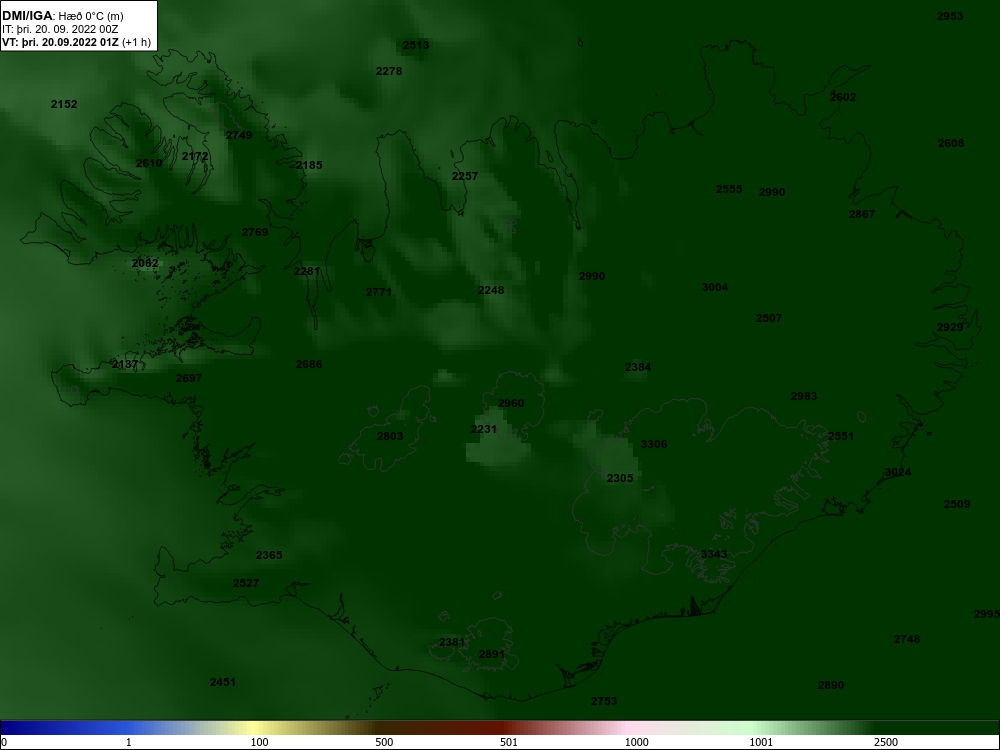
Task: Click the 2451 height value
Action: [223, 682]
